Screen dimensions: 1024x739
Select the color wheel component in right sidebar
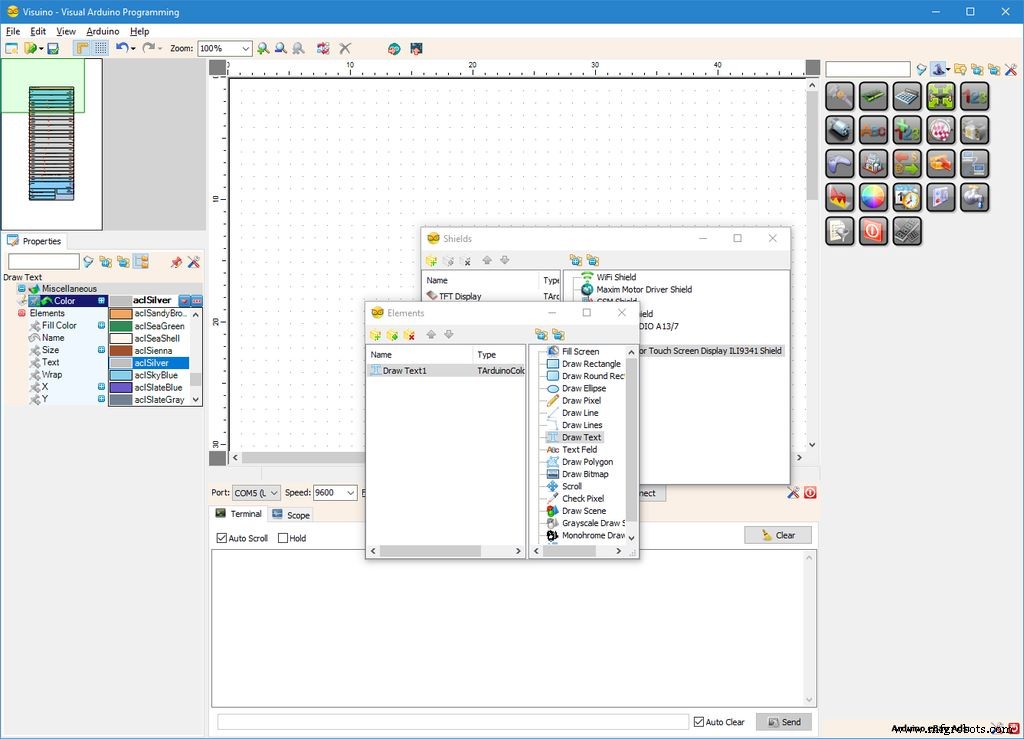pyautogui.click(x=873, y=197)
